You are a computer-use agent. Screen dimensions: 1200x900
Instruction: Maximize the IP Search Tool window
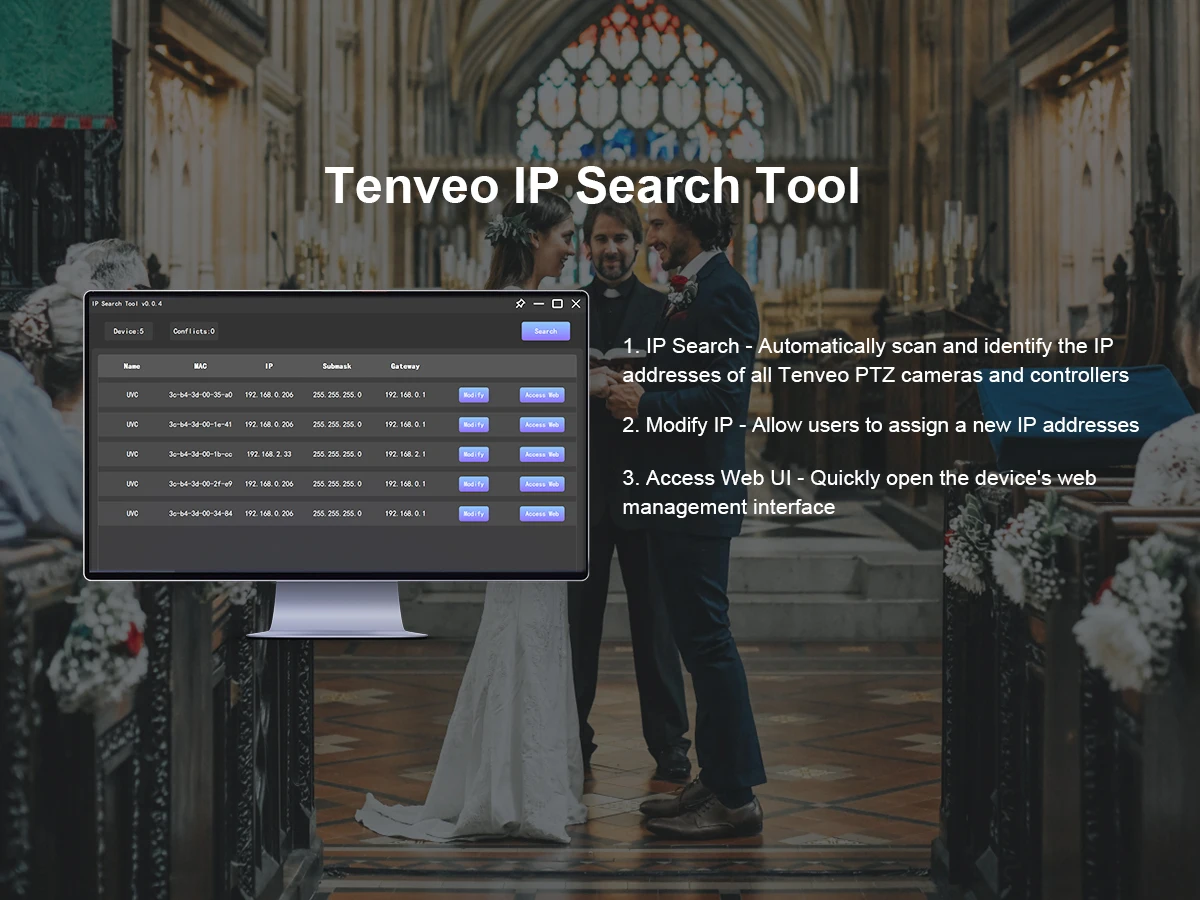coord(557,303)
